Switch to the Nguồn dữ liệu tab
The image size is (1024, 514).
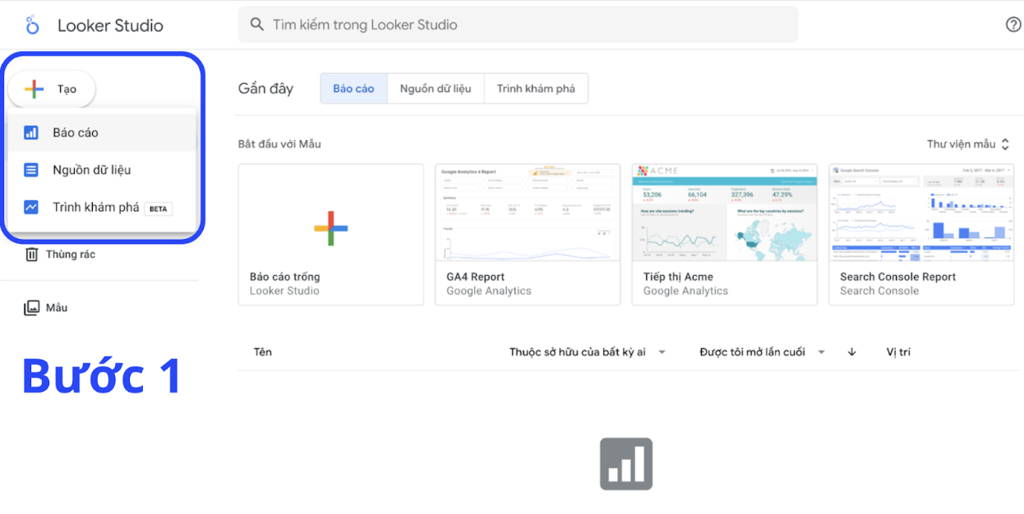436,88
